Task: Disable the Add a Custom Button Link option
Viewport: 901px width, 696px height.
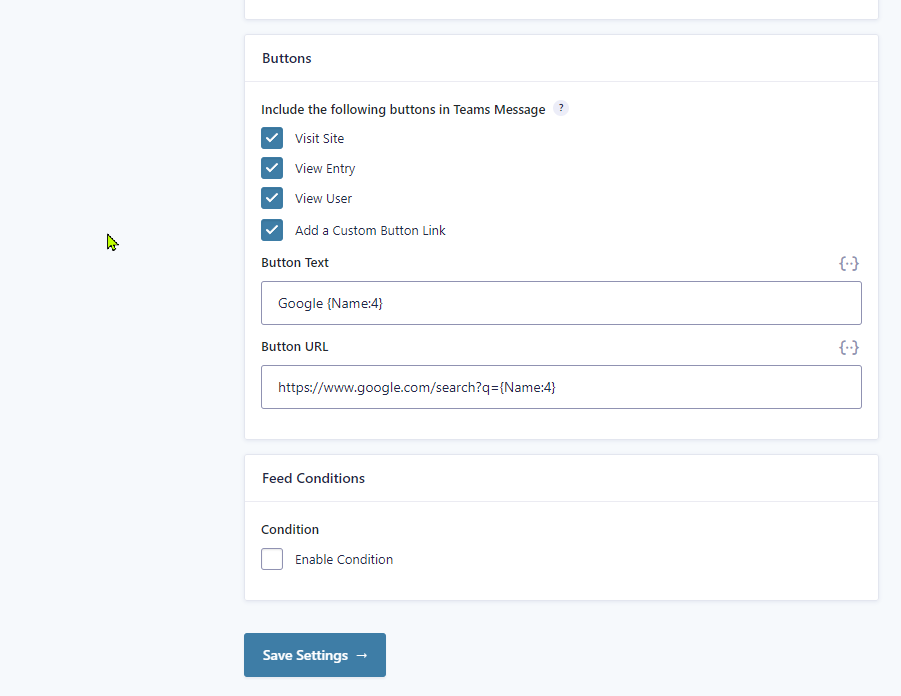Action: [x=271, y=229]
